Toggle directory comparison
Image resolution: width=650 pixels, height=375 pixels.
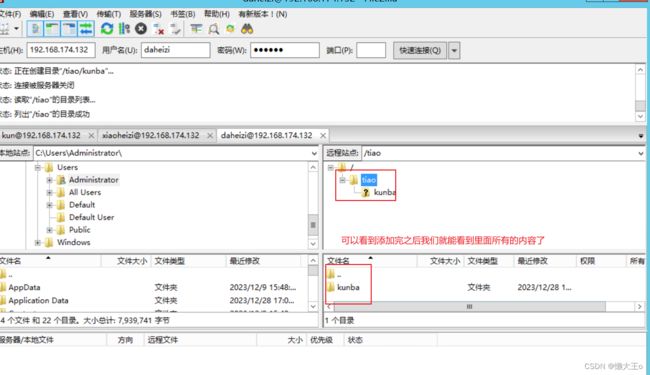(213, 29)
